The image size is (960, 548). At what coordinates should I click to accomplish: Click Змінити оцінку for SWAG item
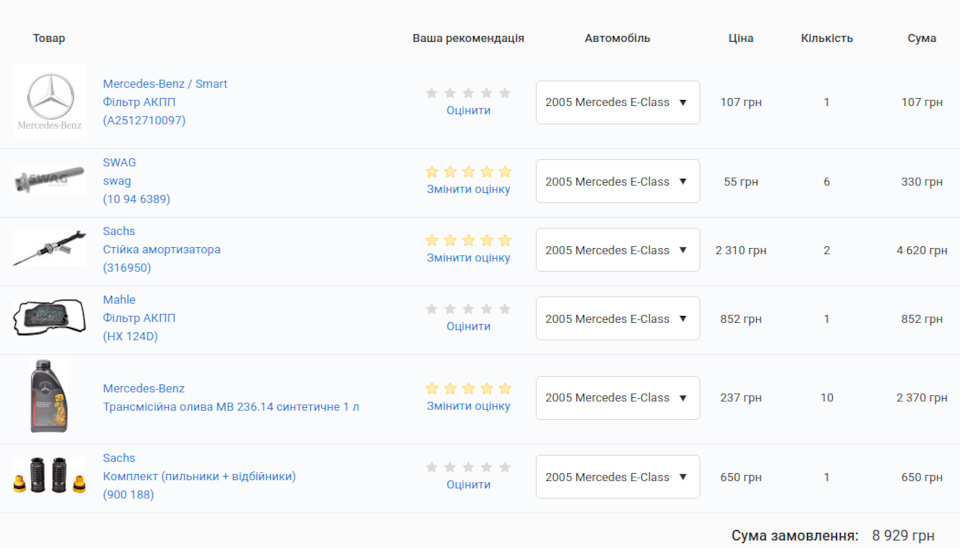(x=468, y=189)
